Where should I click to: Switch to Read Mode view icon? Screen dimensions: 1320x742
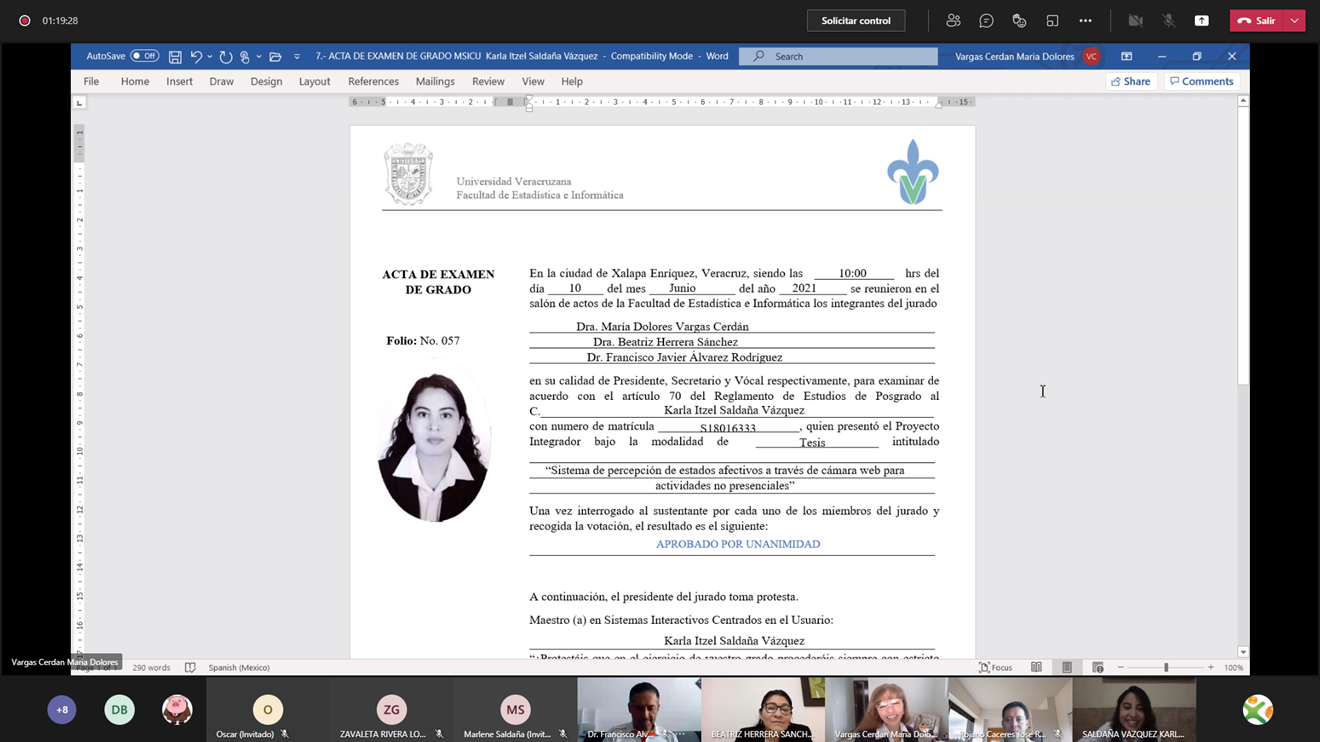[1036, 668]
